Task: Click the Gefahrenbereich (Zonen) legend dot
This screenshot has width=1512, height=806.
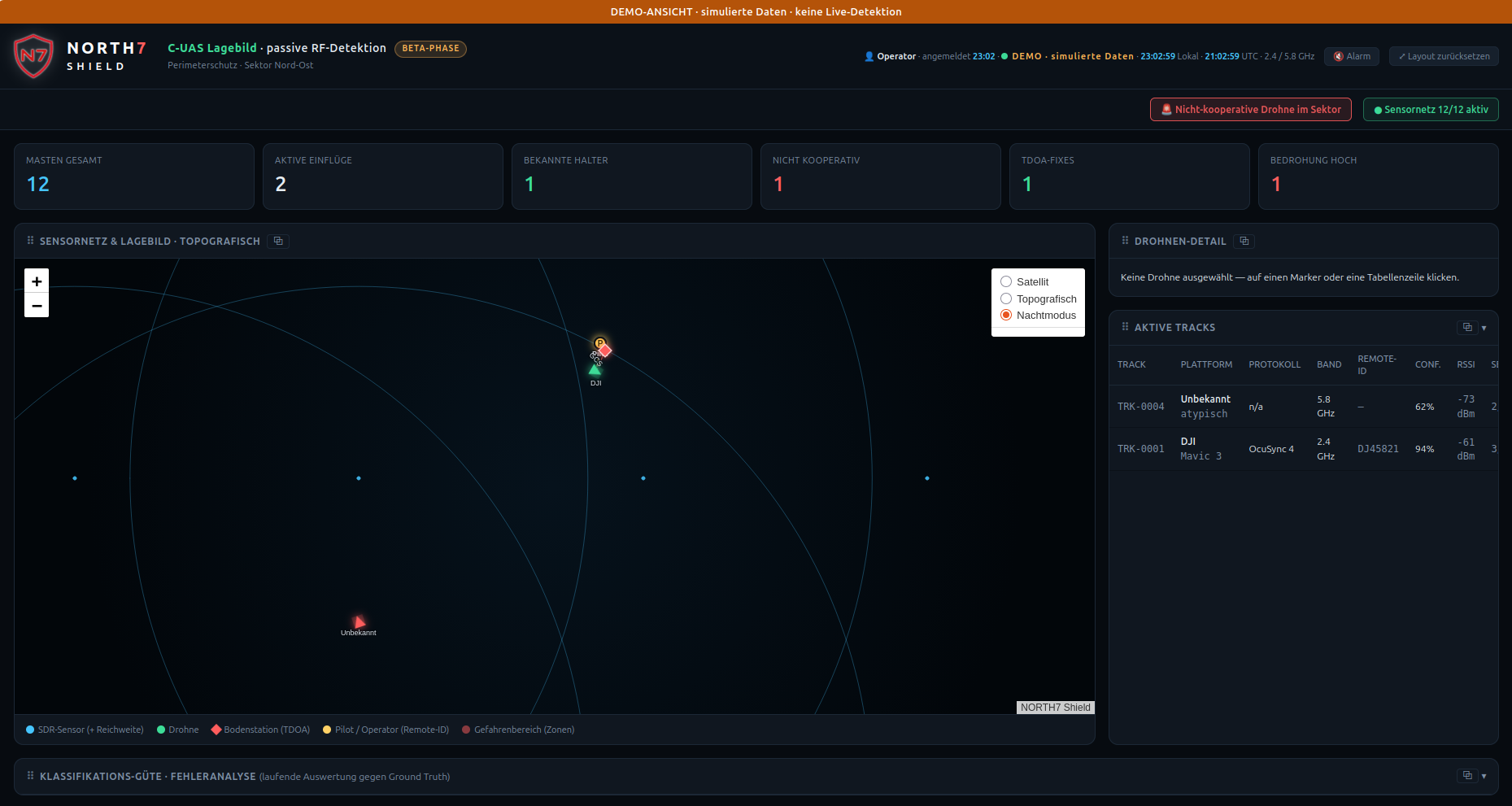Action: click(x=466, y=730)
